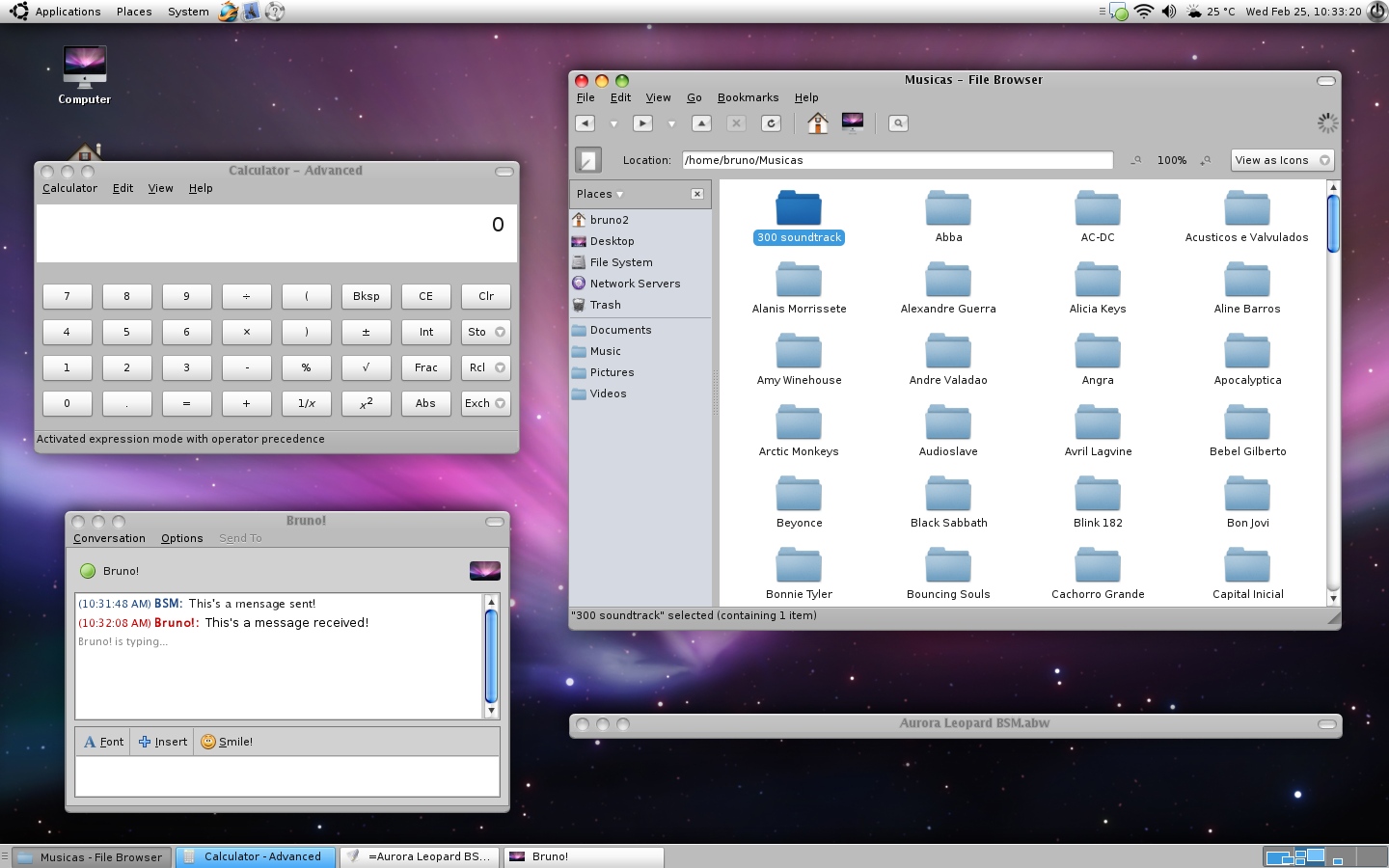Click the Bksp calculator button

[x=367, y=296]
